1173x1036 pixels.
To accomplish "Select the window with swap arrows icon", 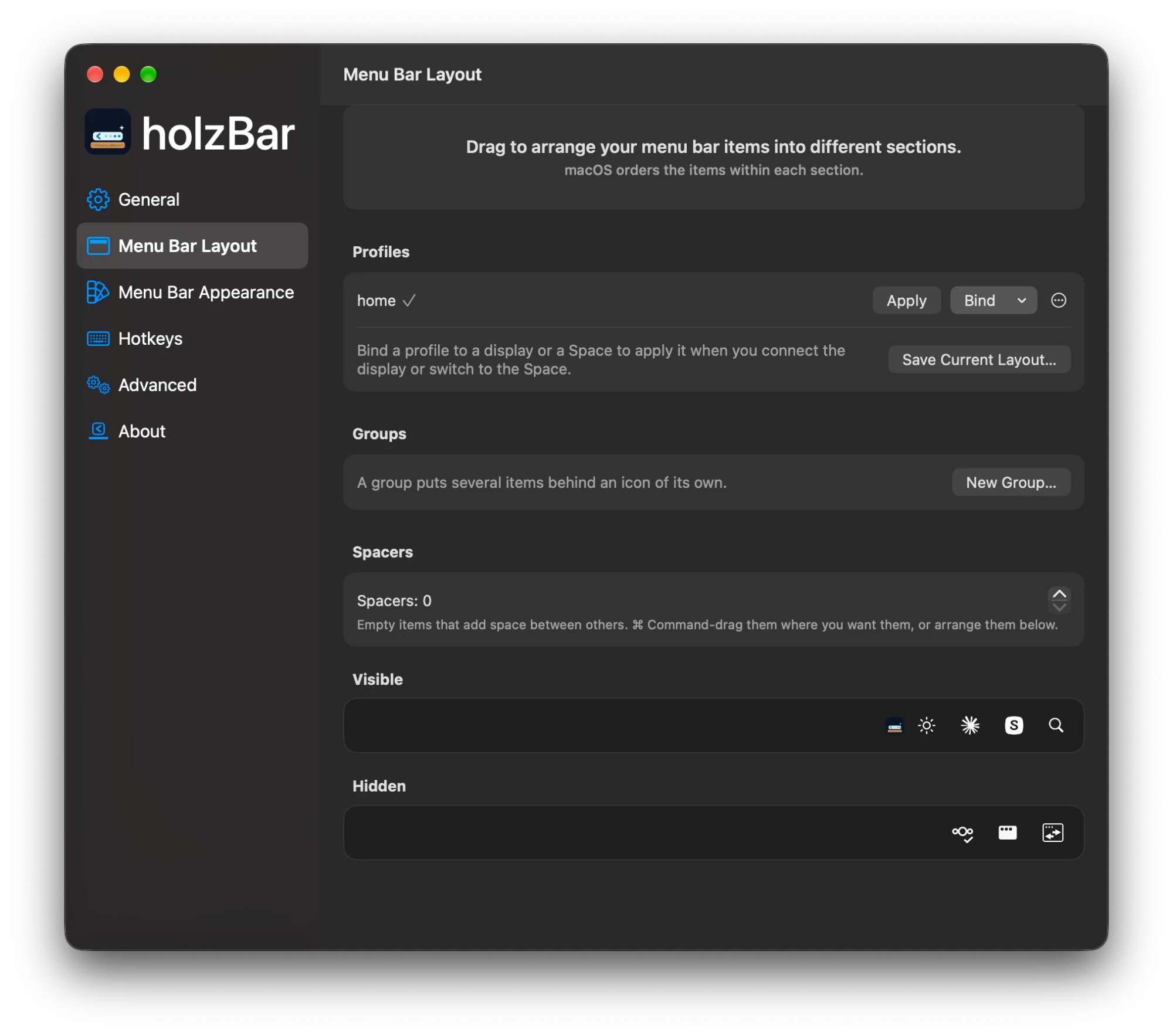I will tap(1052, 833).
